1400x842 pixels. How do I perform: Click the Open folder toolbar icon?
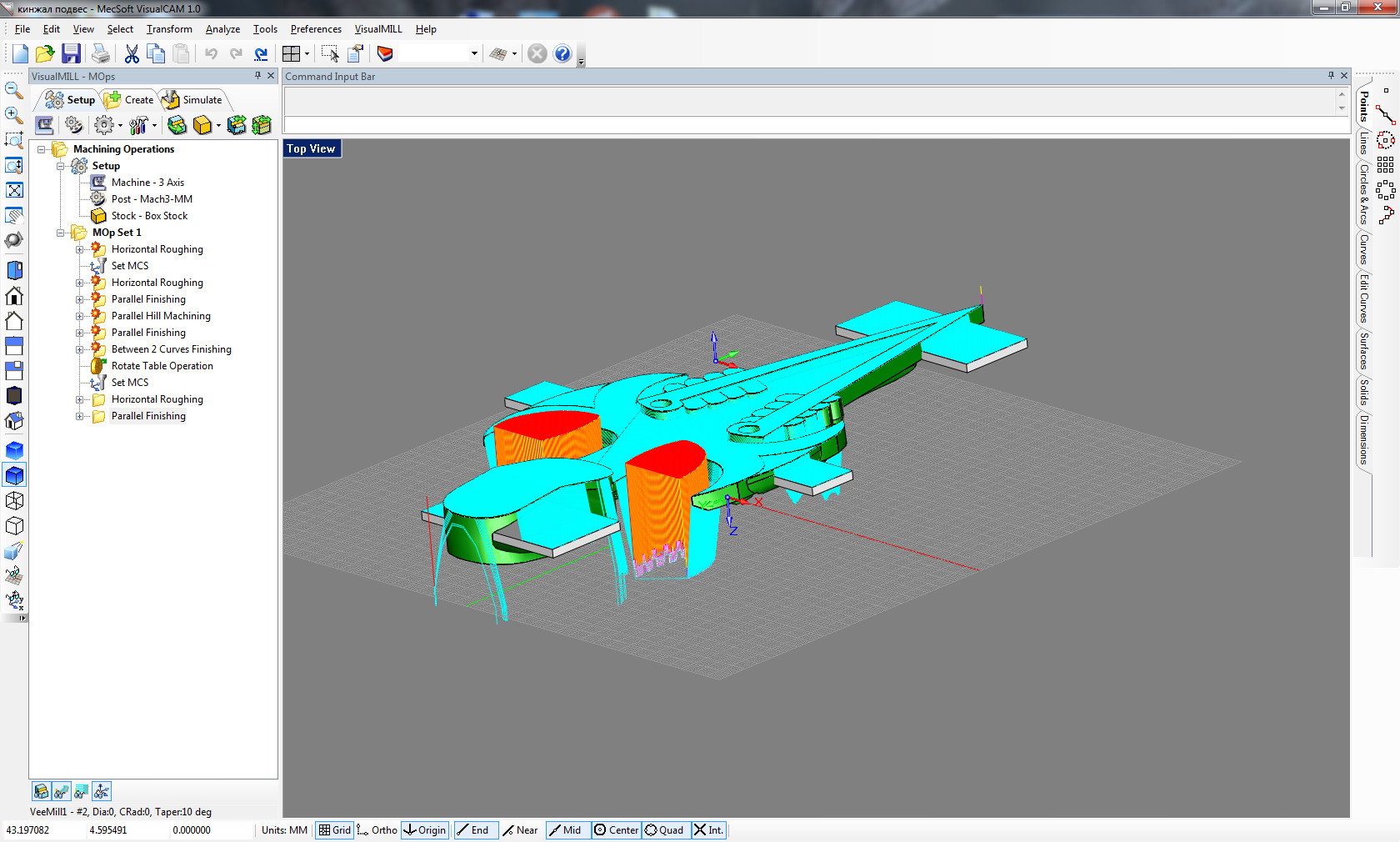click(x=45, y=54)
